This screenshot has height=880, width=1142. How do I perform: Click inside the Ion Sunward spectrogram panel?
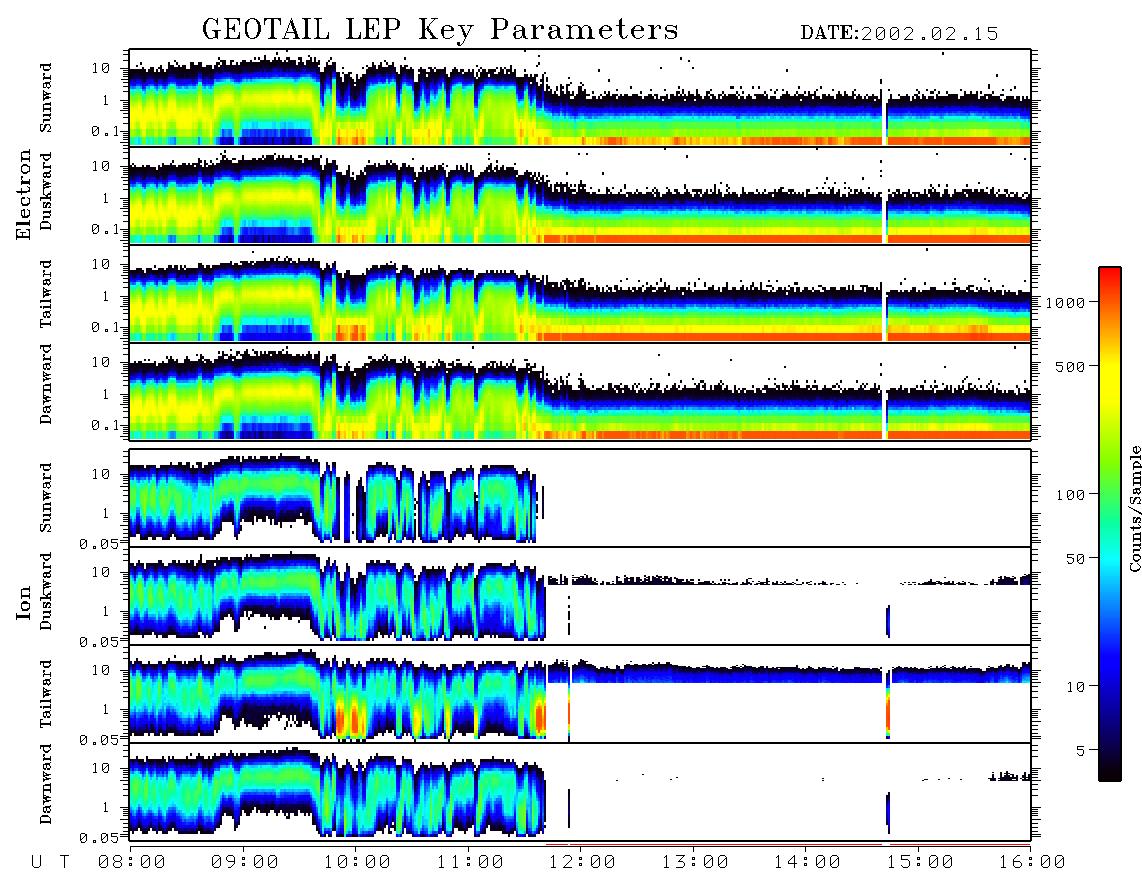pos(580,498)
